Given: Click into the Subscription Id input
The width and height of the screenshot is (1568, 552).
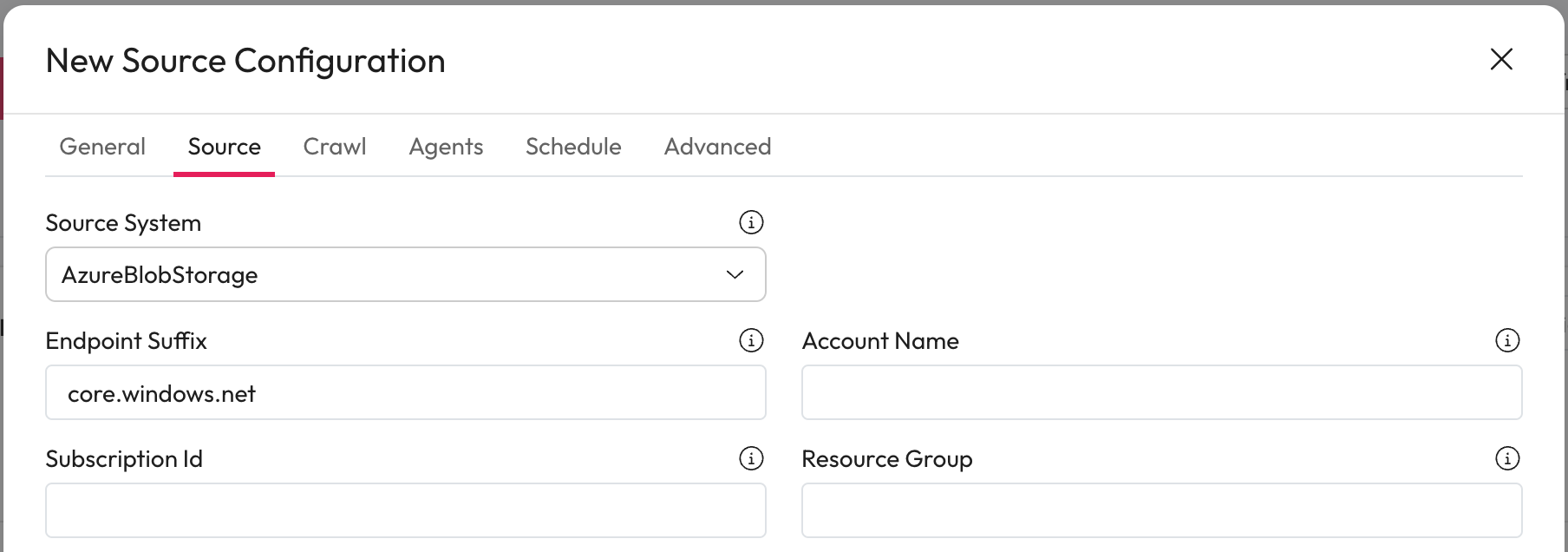Looking at the screenshot, I should [405, 511].
